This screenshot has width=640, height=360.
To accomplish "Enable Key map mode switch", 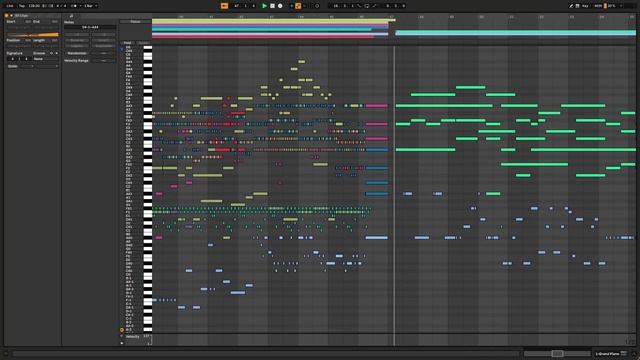I will (585, 6).
